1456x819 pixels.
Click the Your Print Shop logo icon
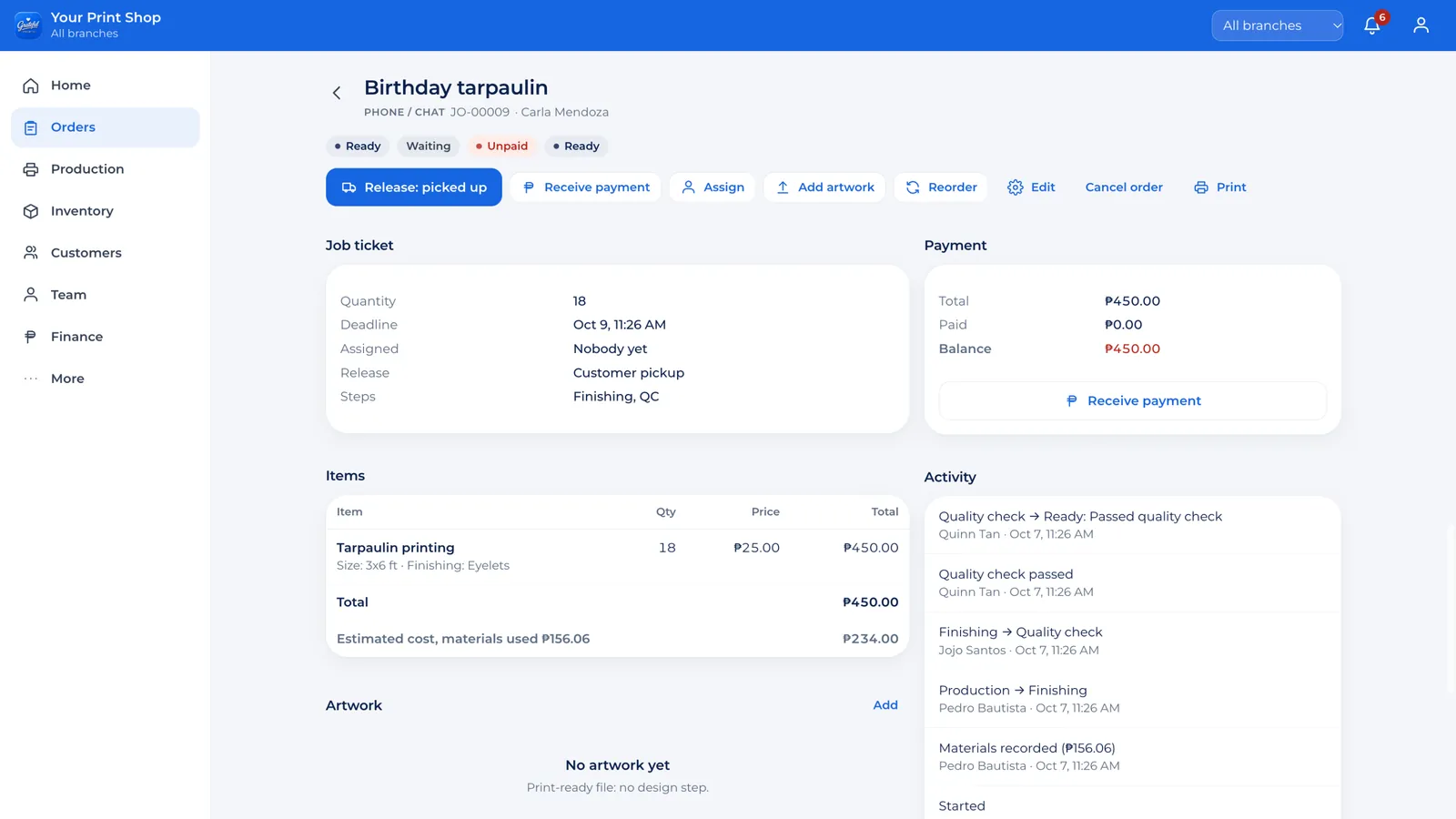(x=28, y=25)
